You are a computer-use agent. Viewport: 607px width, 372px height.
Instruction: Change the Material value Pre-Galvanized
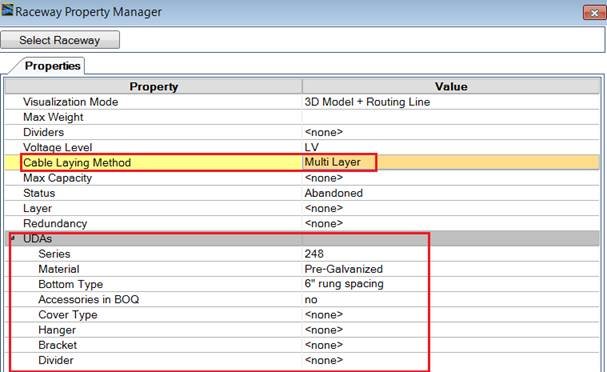point(451,269)
